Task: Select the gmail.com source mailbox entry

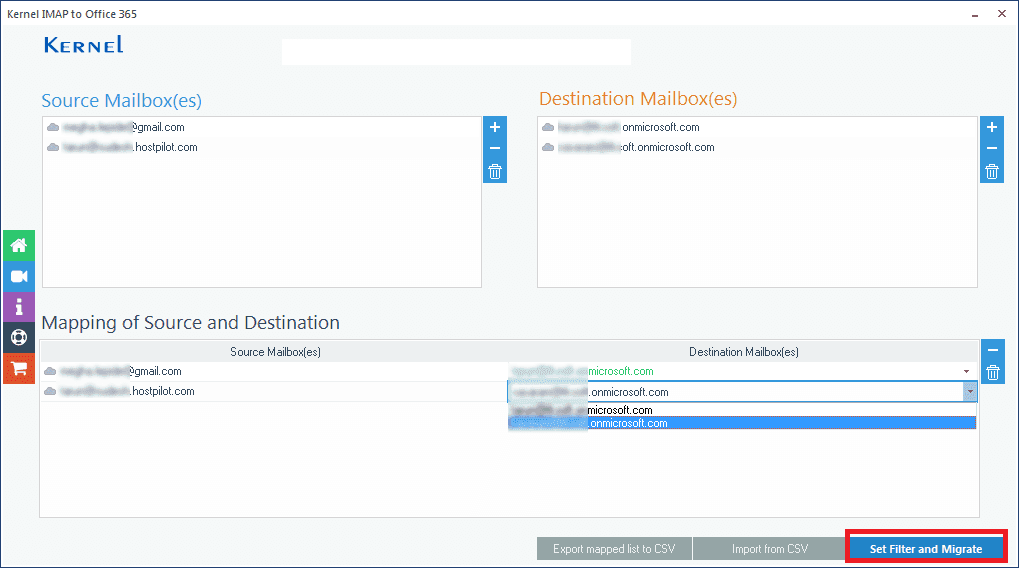Action: (116, 127)
